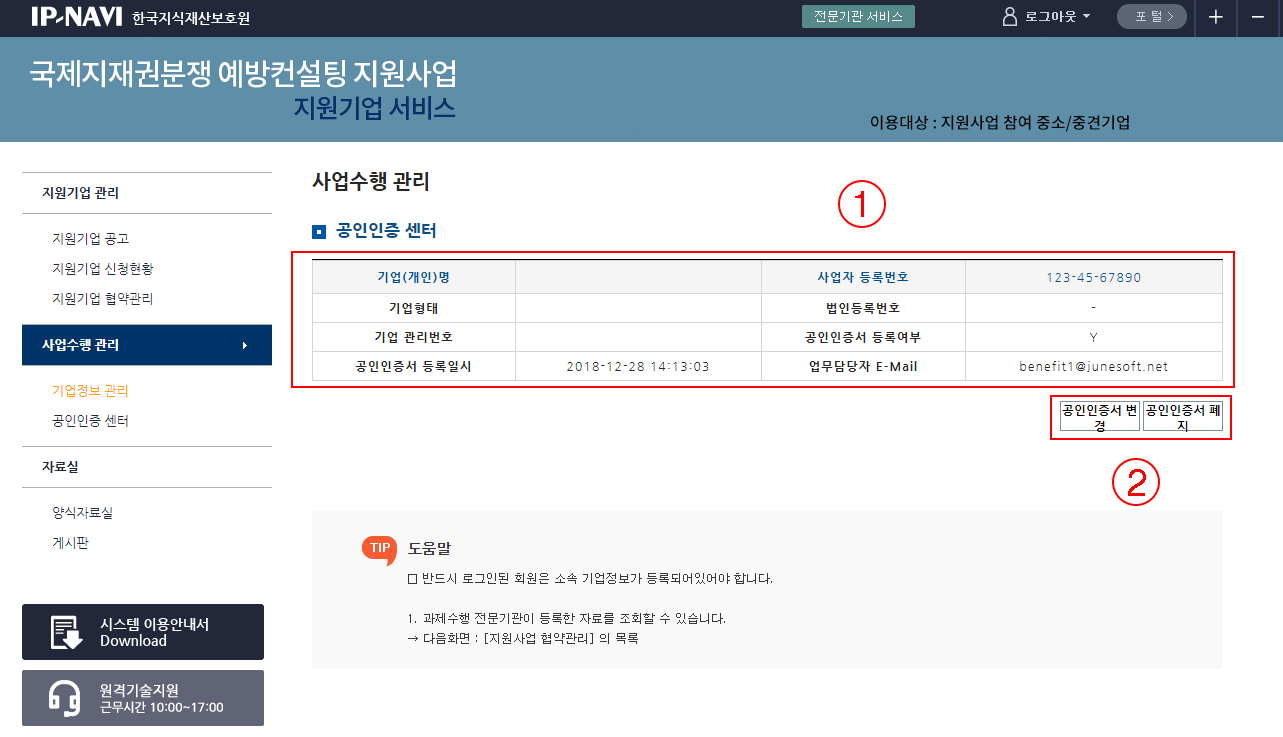
Task: Click the orange TIP help icon
Action: pyautogui.click(x=380, y=549)
